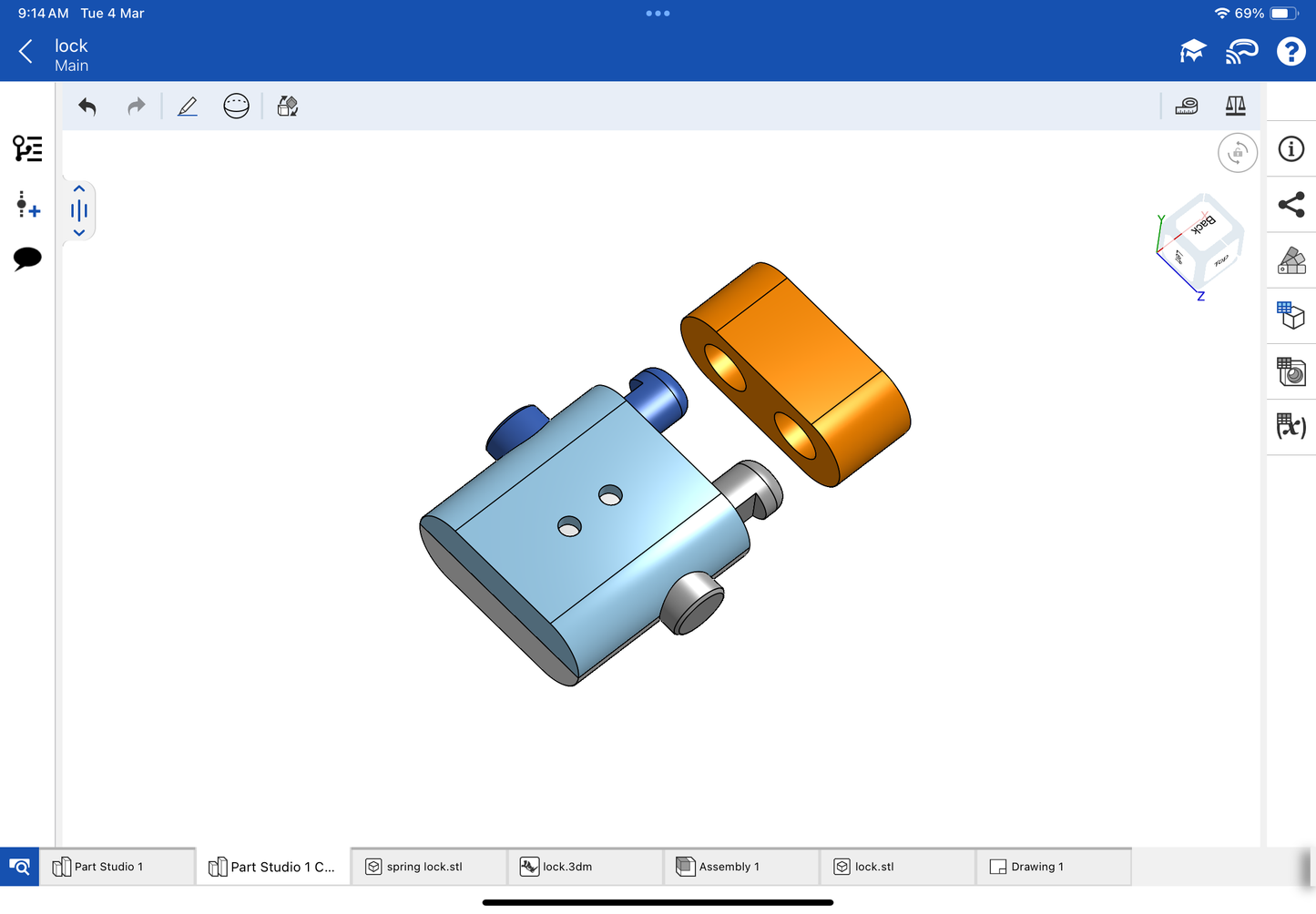The image size is (1316, 914).
Task: Open the variables table icon
Action: pyautogui.click(x=1290, y=426)
